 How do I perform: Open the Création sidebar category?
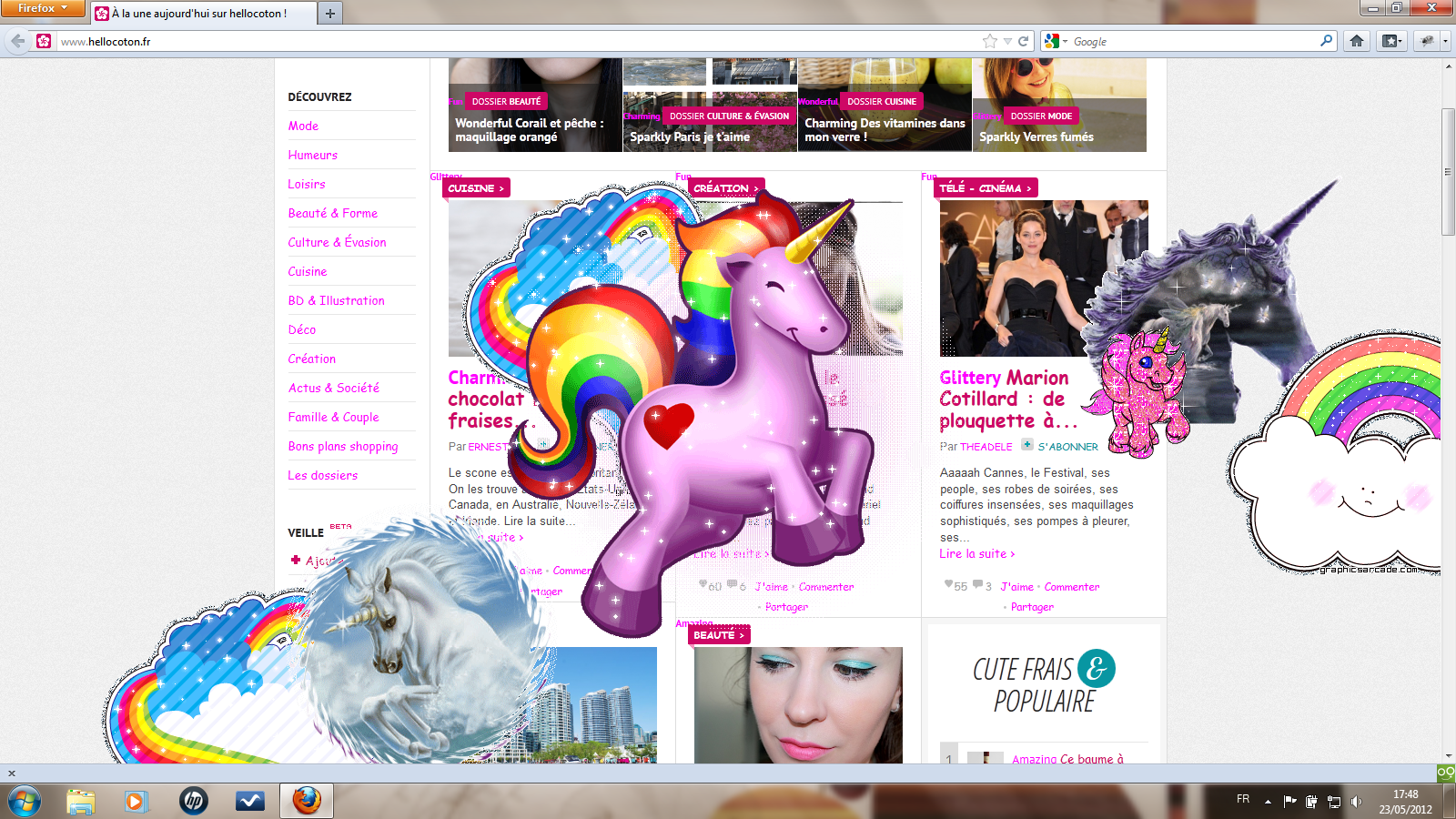(311, 359)
